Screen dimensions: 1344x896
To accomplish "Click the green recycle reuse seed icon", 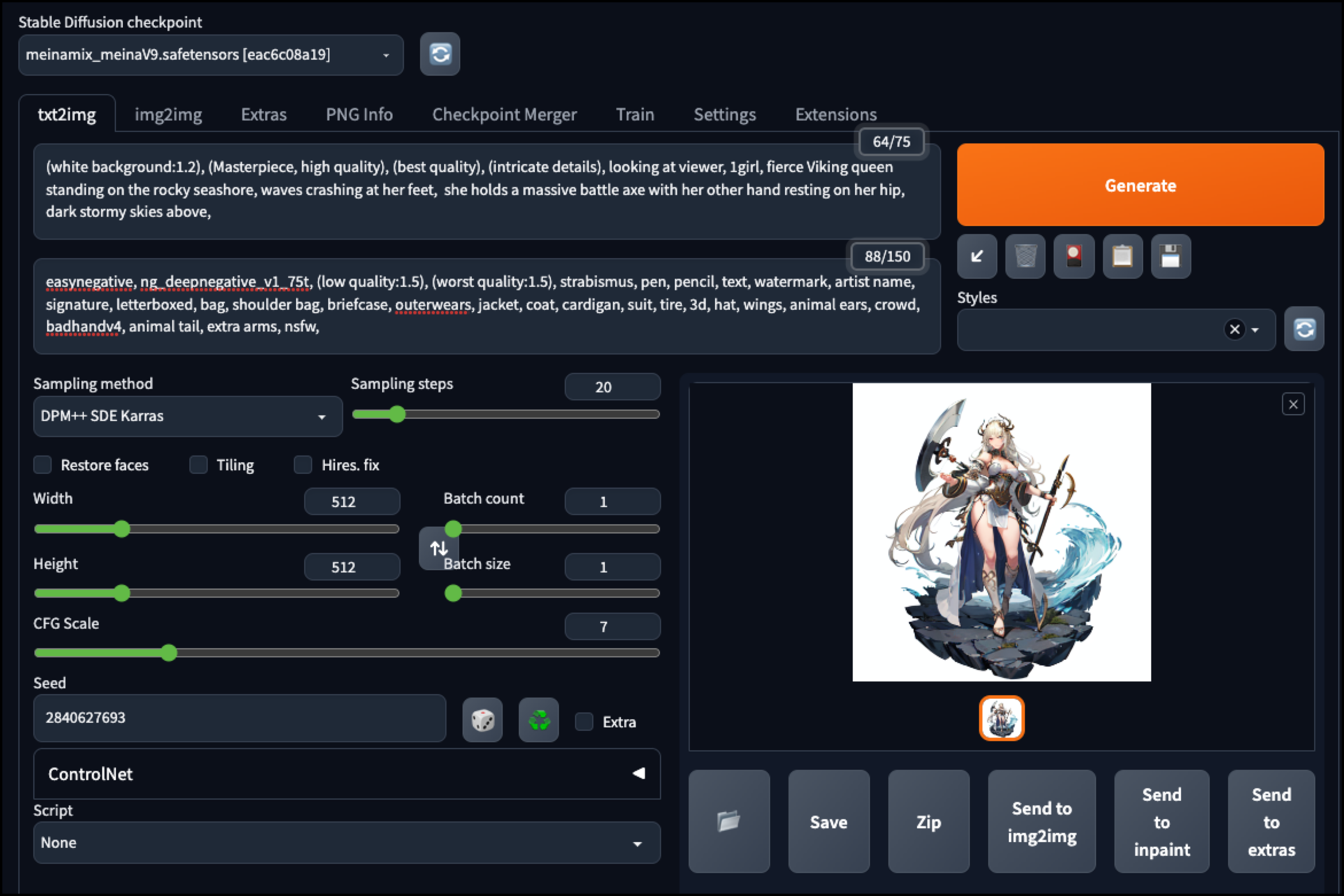I will 538,720.
